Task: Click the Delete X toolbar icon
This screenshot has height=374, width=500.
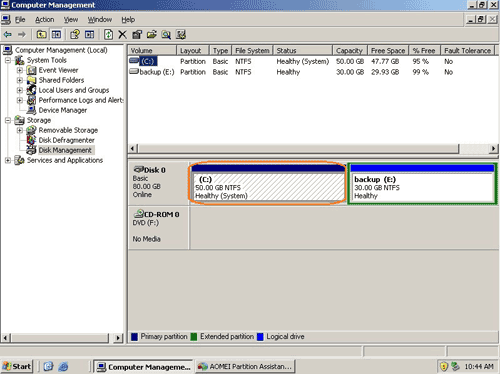Action: coord(122,34)
